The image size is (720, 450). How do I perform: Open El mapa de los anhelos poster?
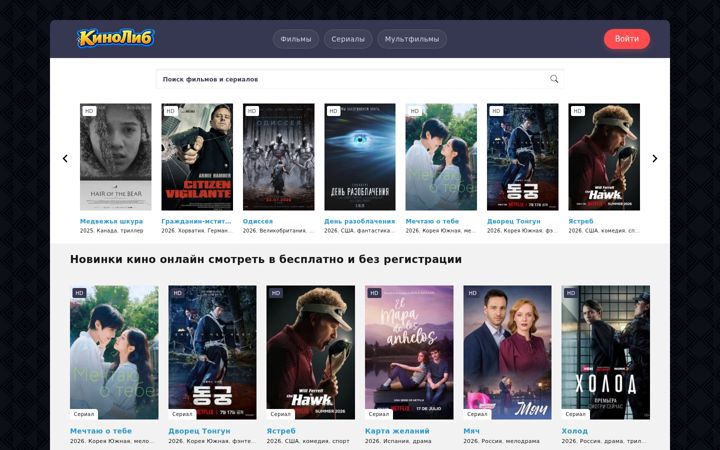(409, 352)
